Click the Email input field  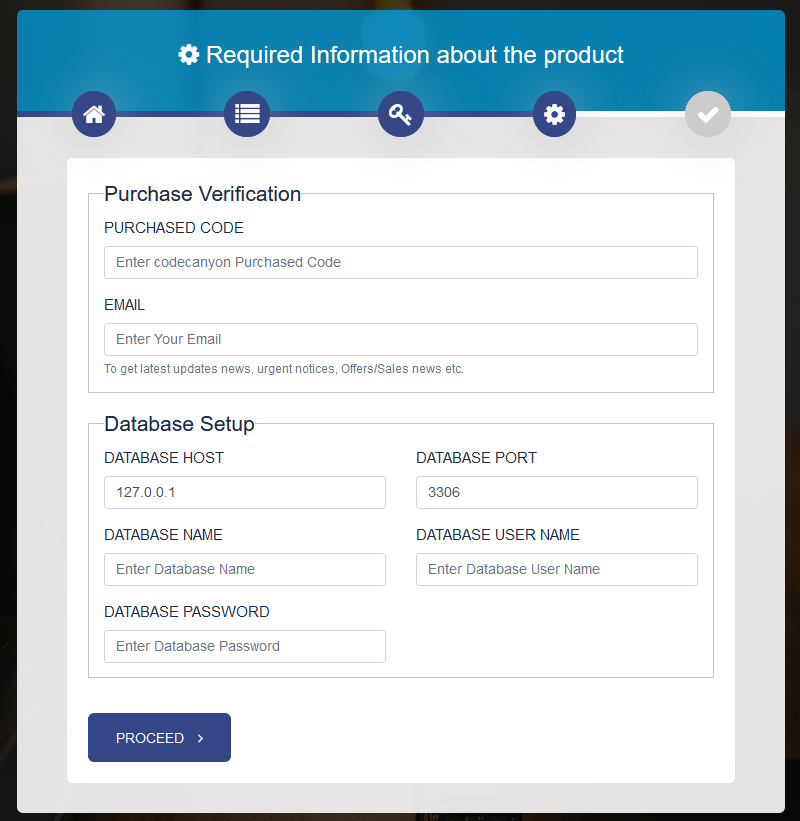(x=400, y=339)
